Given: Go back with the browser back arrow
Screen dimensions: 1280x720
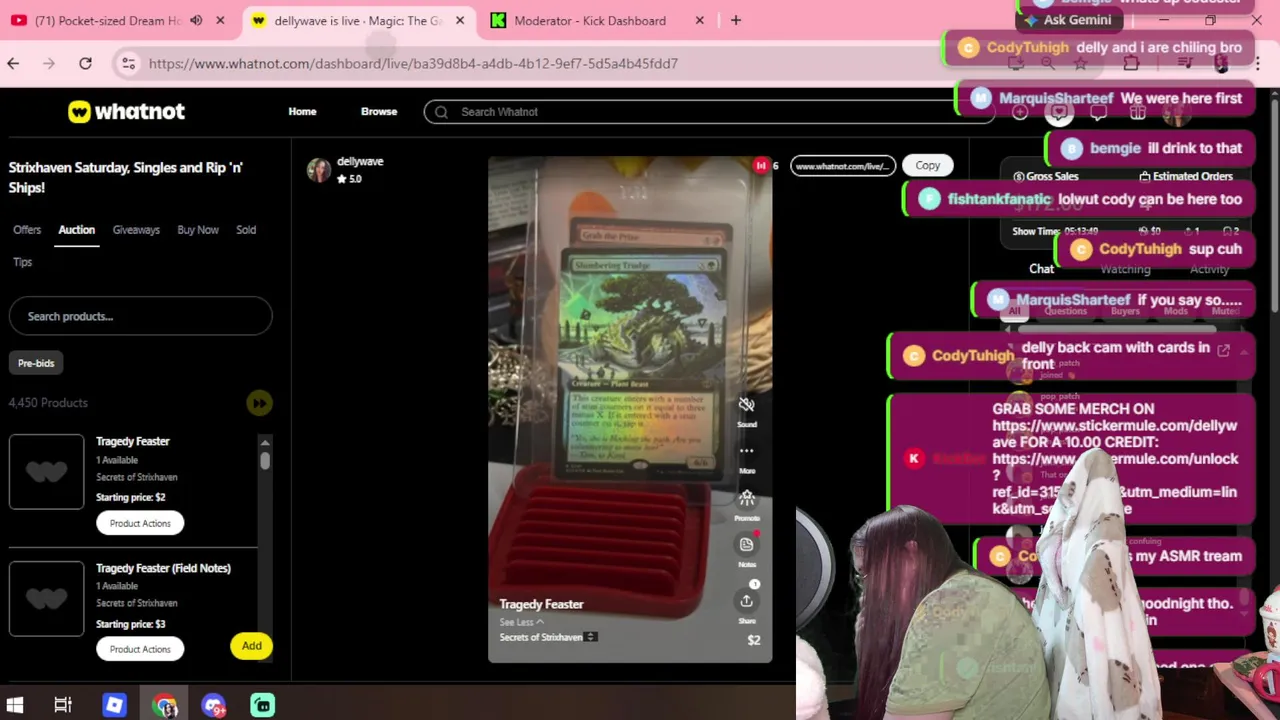Looking at the screenshot, I should pyautogui.click(x=13, y=64).
